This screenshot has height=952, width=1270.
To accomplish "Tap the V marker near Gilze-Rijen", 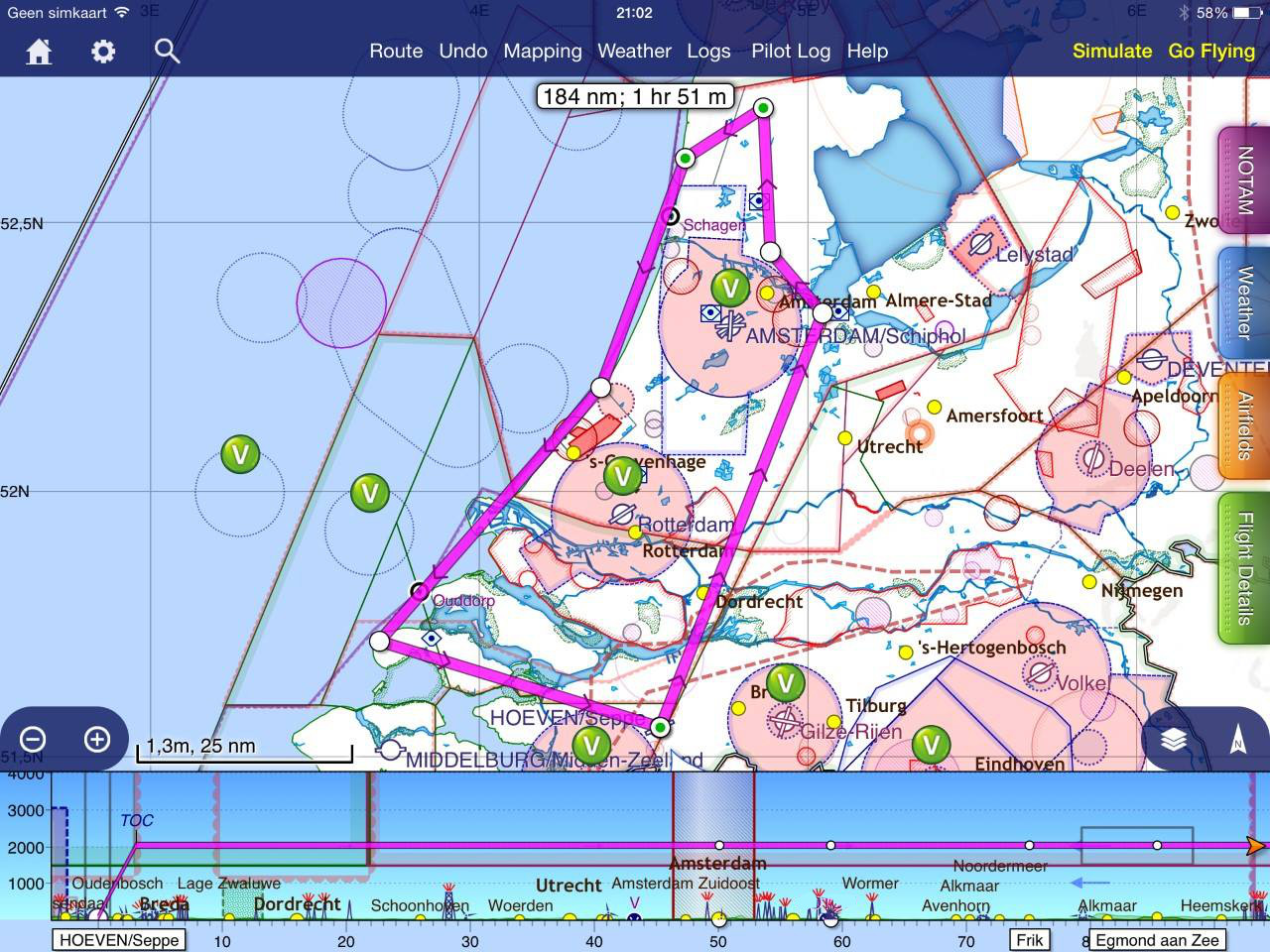I will tap(785, 683).
